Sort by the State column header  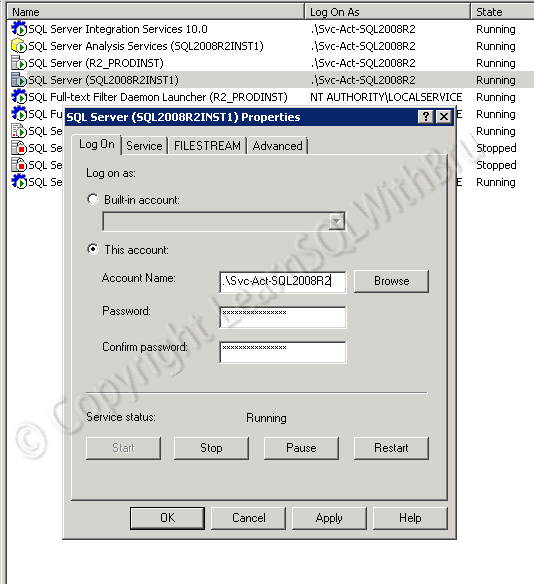[x=502, y=12]
